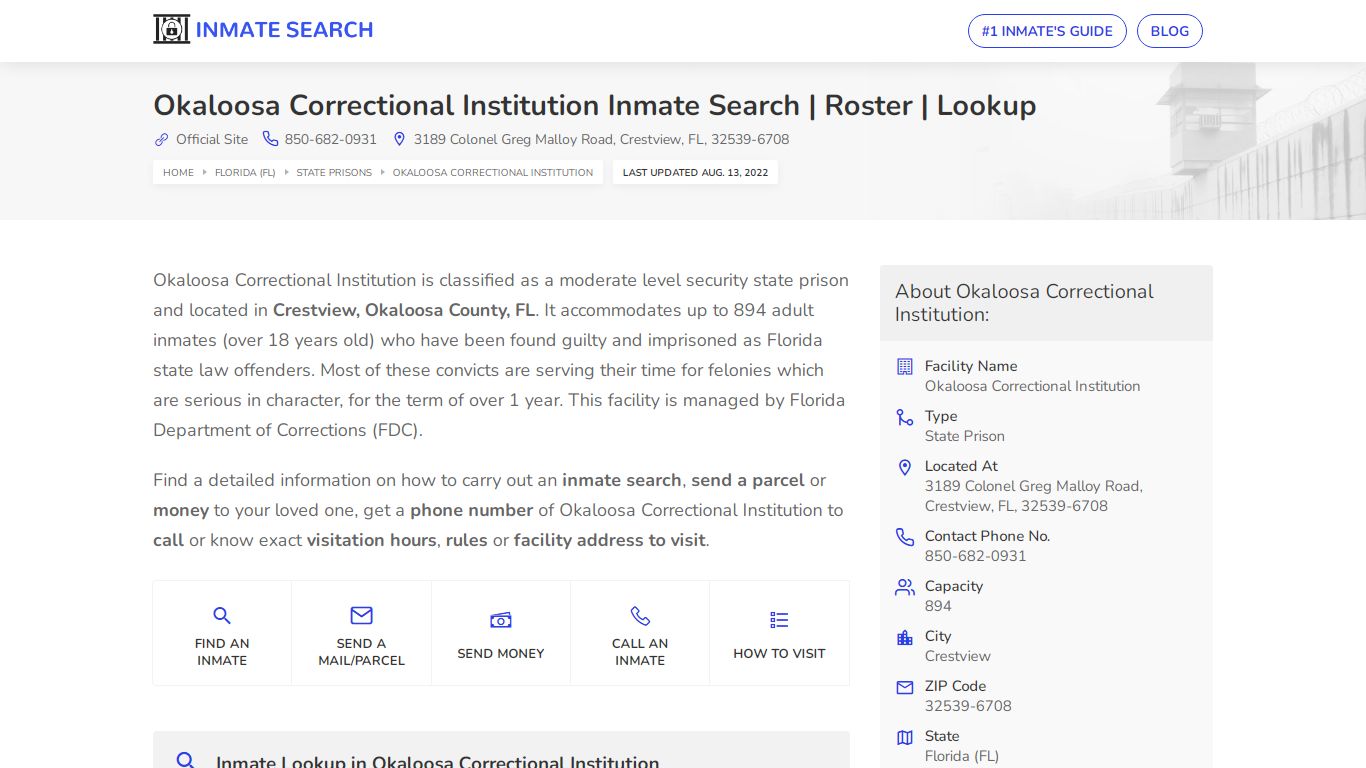Click the envelope icon for Send a Mail/Parcel
The width and height of the screenshot is (1366, 768).
pyautogui.click(x=361, y=615)
